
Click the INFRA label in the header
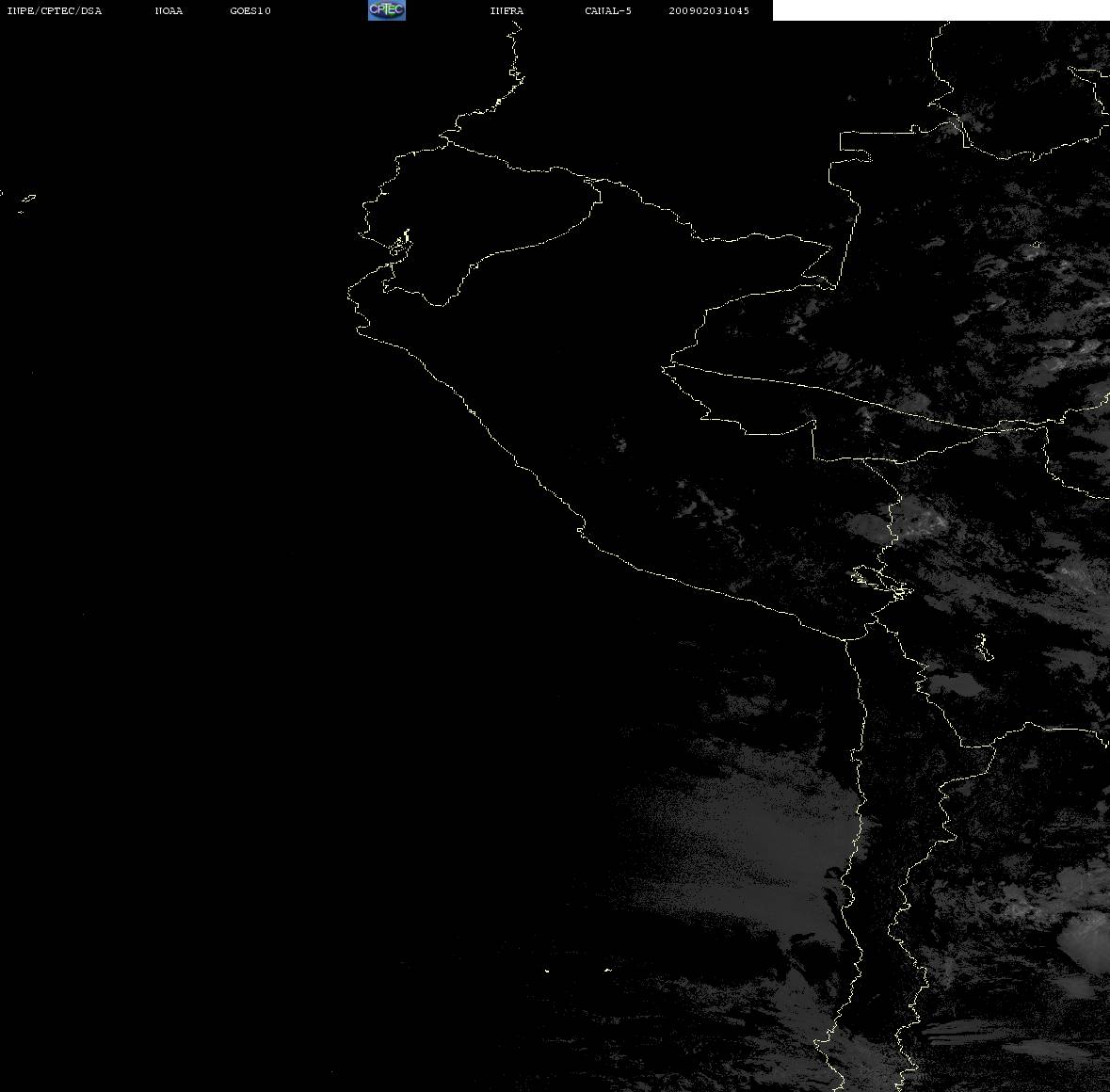507,10
